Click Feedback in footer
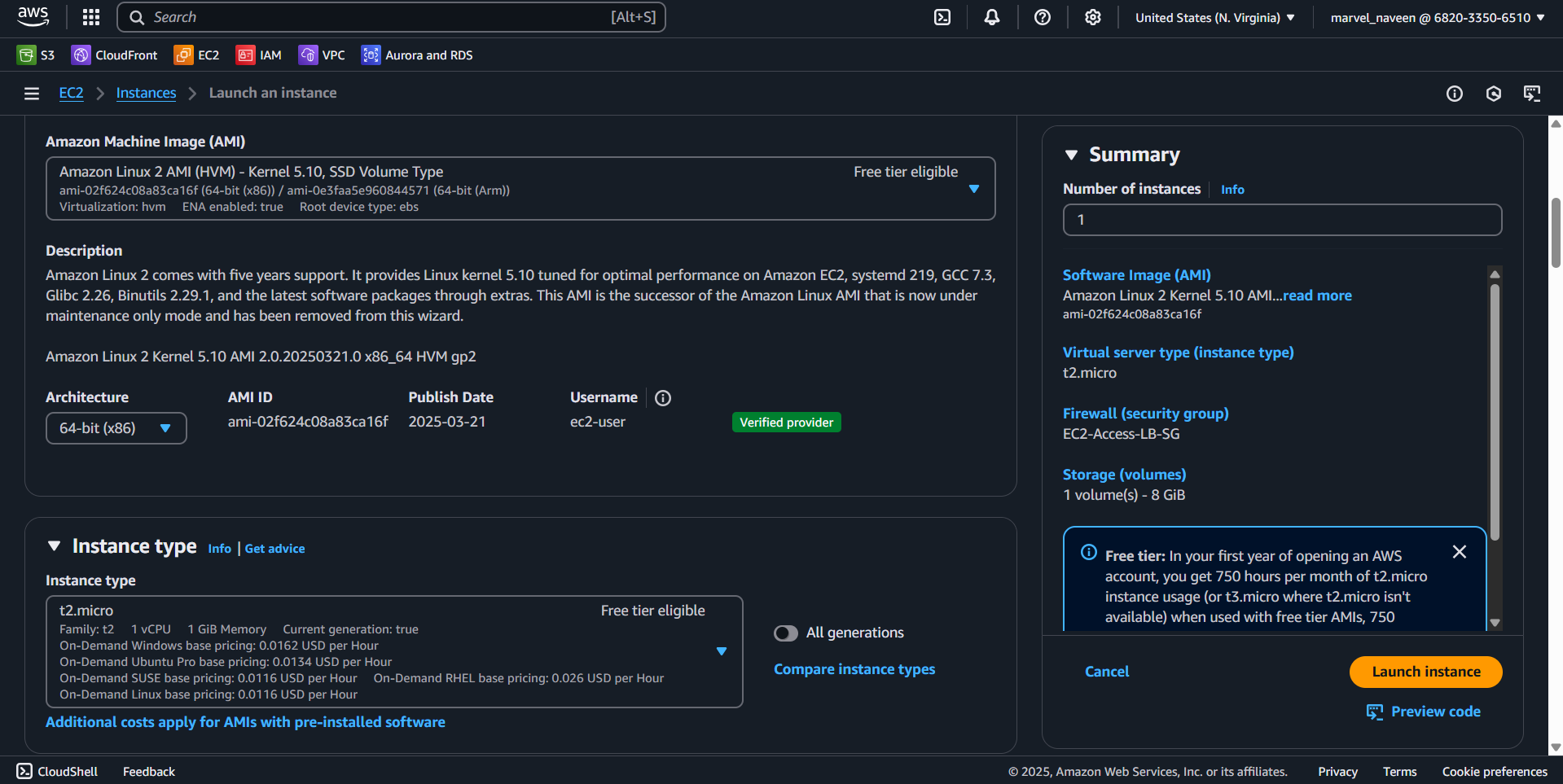Image resolution: width=1563 pixels, height=784 pixels. click(x=148, y=771)
